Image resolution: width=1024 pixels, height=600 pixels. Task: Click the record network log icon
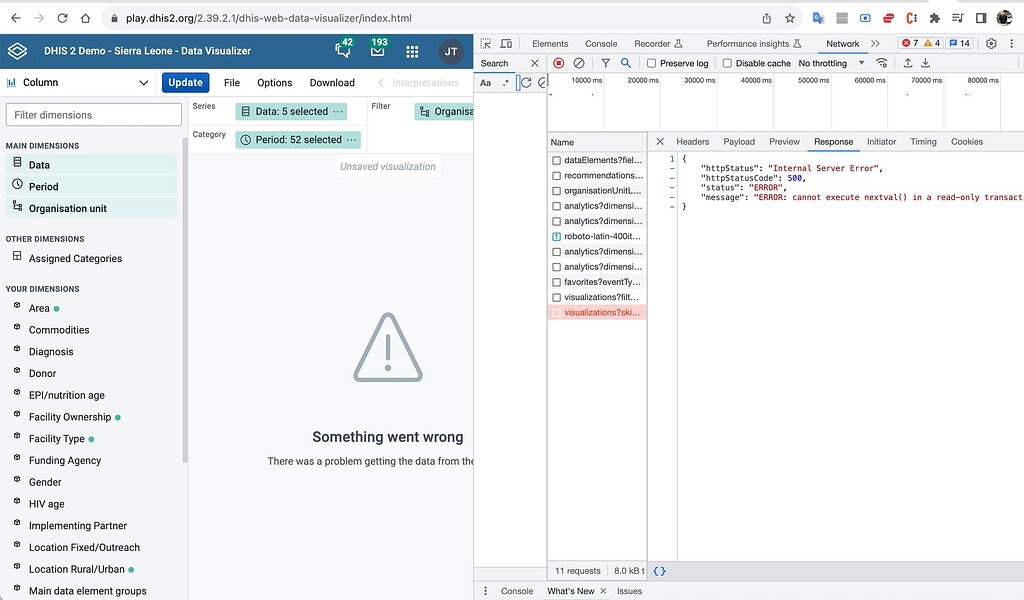559,62
